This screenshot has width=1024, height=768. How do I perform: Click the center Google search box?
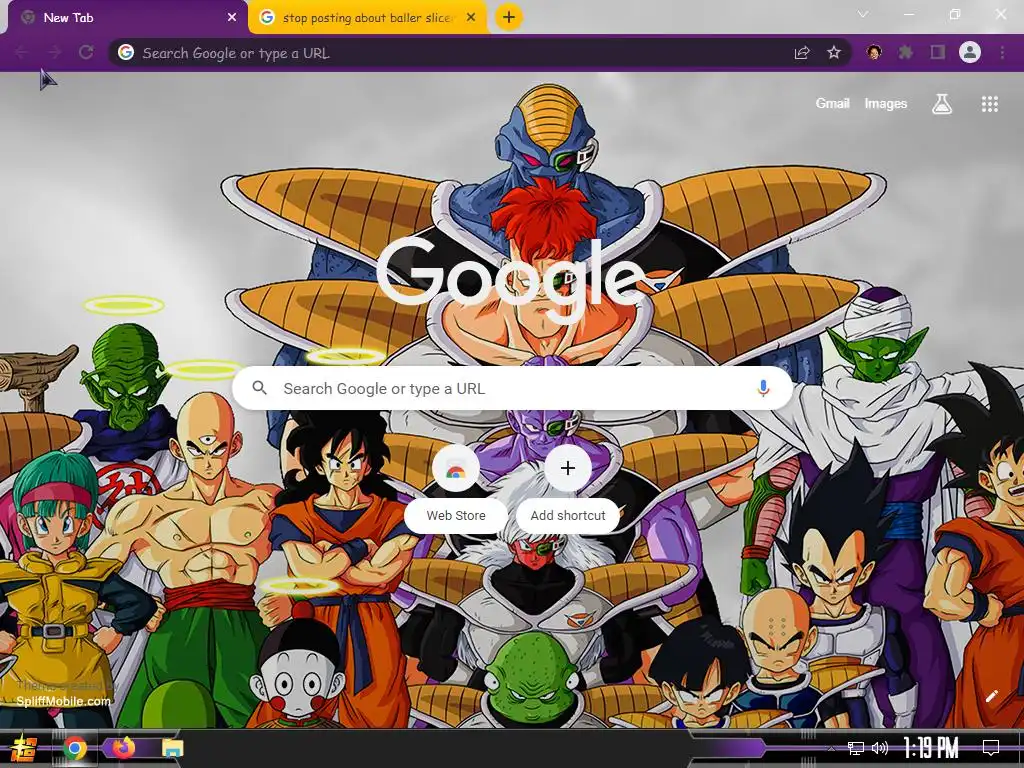coord(513,388)
